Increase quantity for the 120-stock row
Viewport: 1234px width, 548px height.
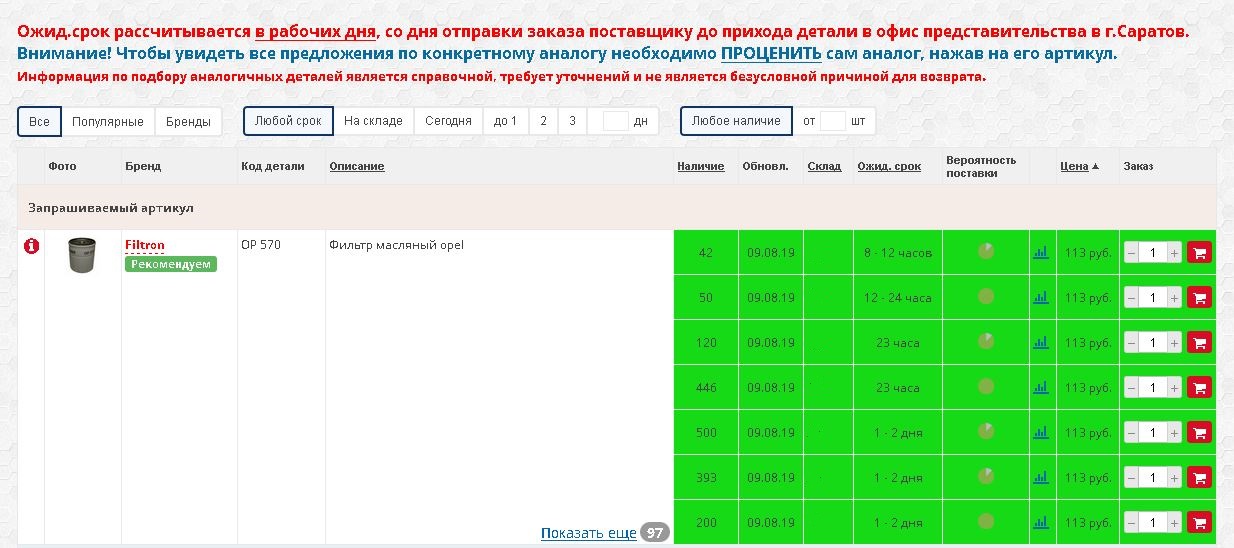(1174, 343)
